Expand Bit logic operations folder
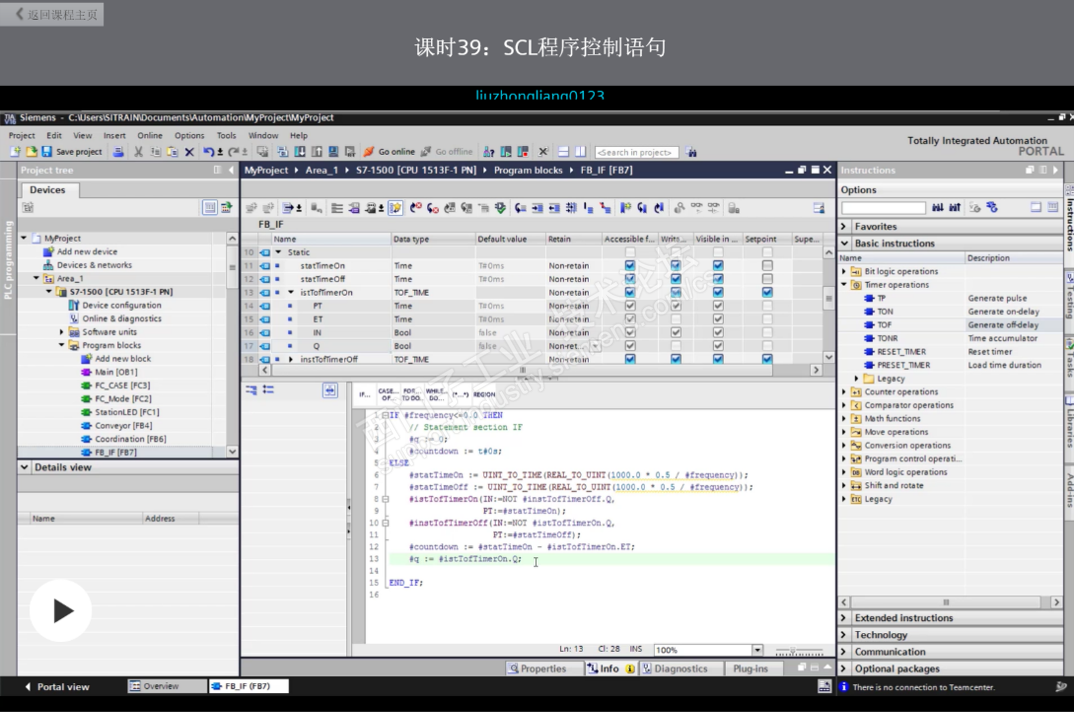Viewport: 1074px width, 712px height. (844, 271)
